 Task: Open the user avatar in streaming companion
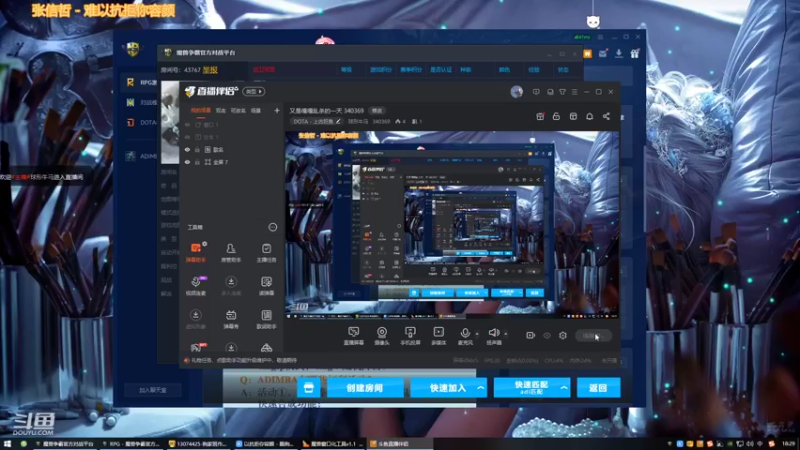[x=516, y=92]
